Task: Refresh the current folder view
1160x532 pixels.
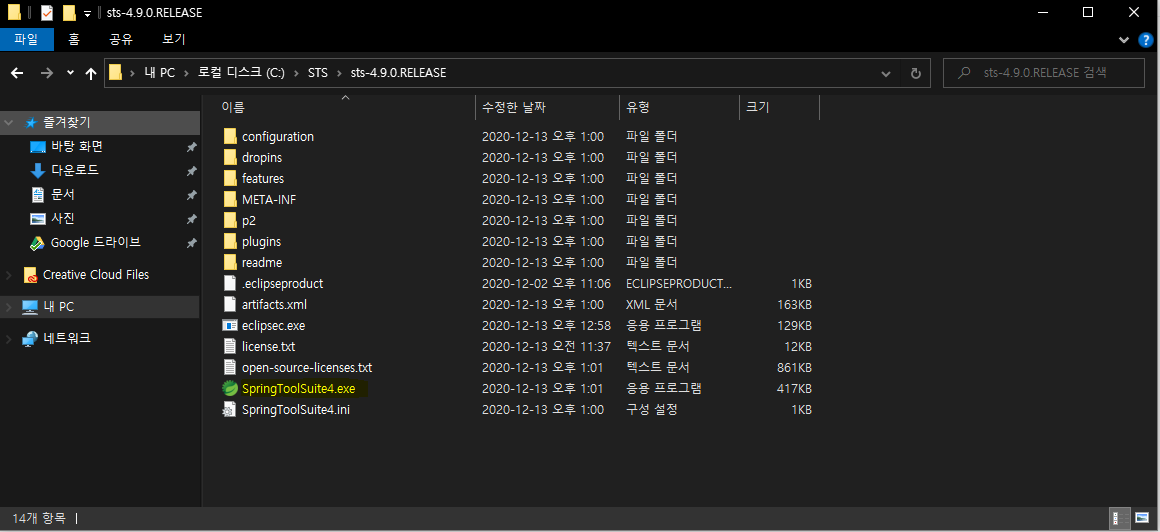Action: tap(915, 73)
